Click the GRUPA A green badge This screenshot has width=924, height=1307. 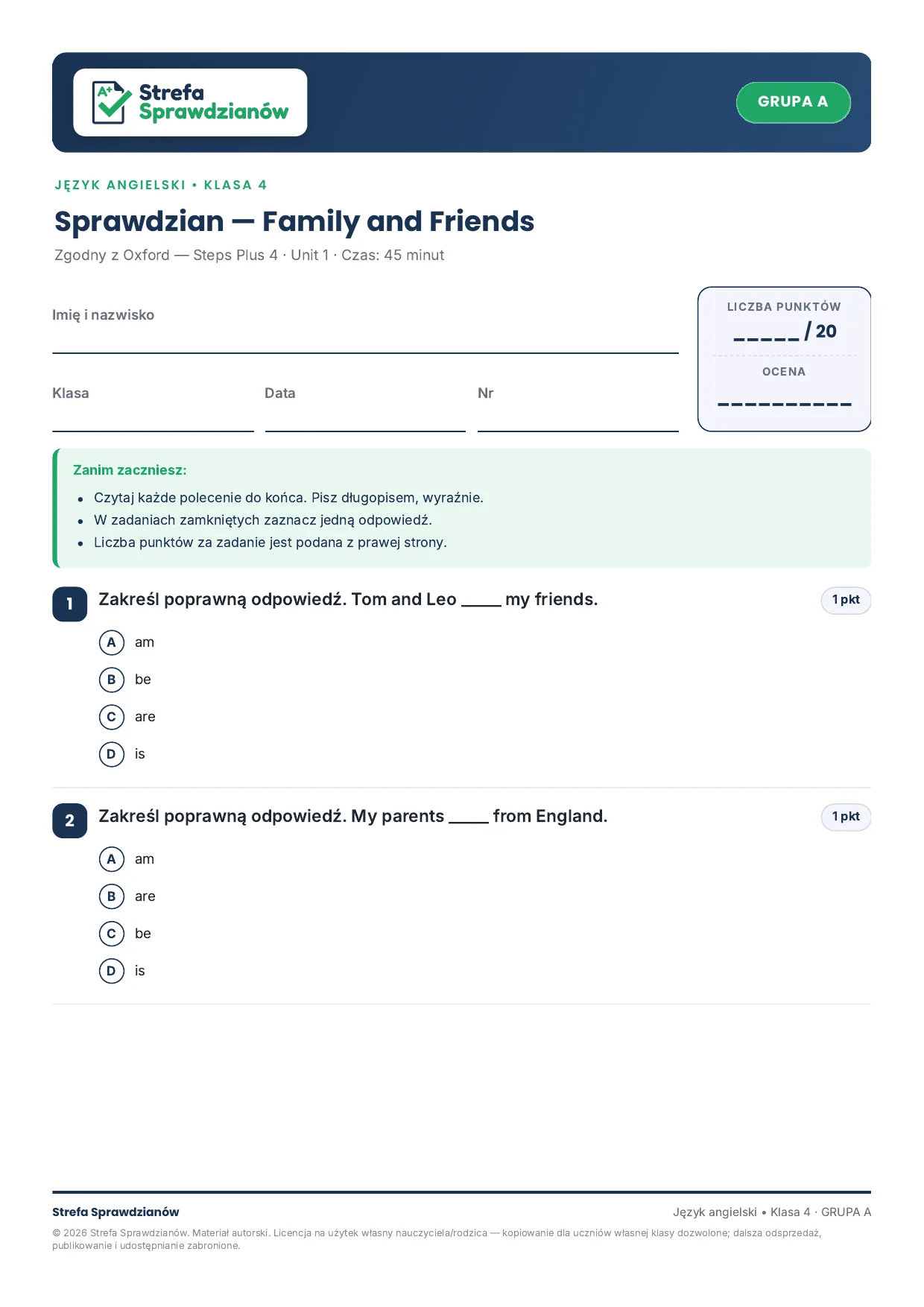(x=793, y=102)
